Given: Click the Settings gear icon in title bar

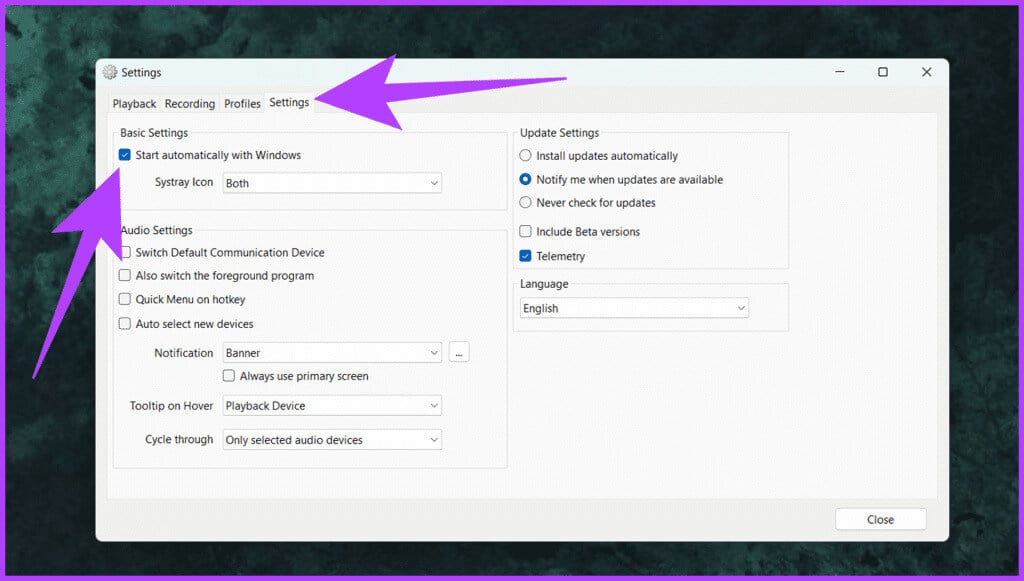Looking at the screenshot, I should click(110, 72).
